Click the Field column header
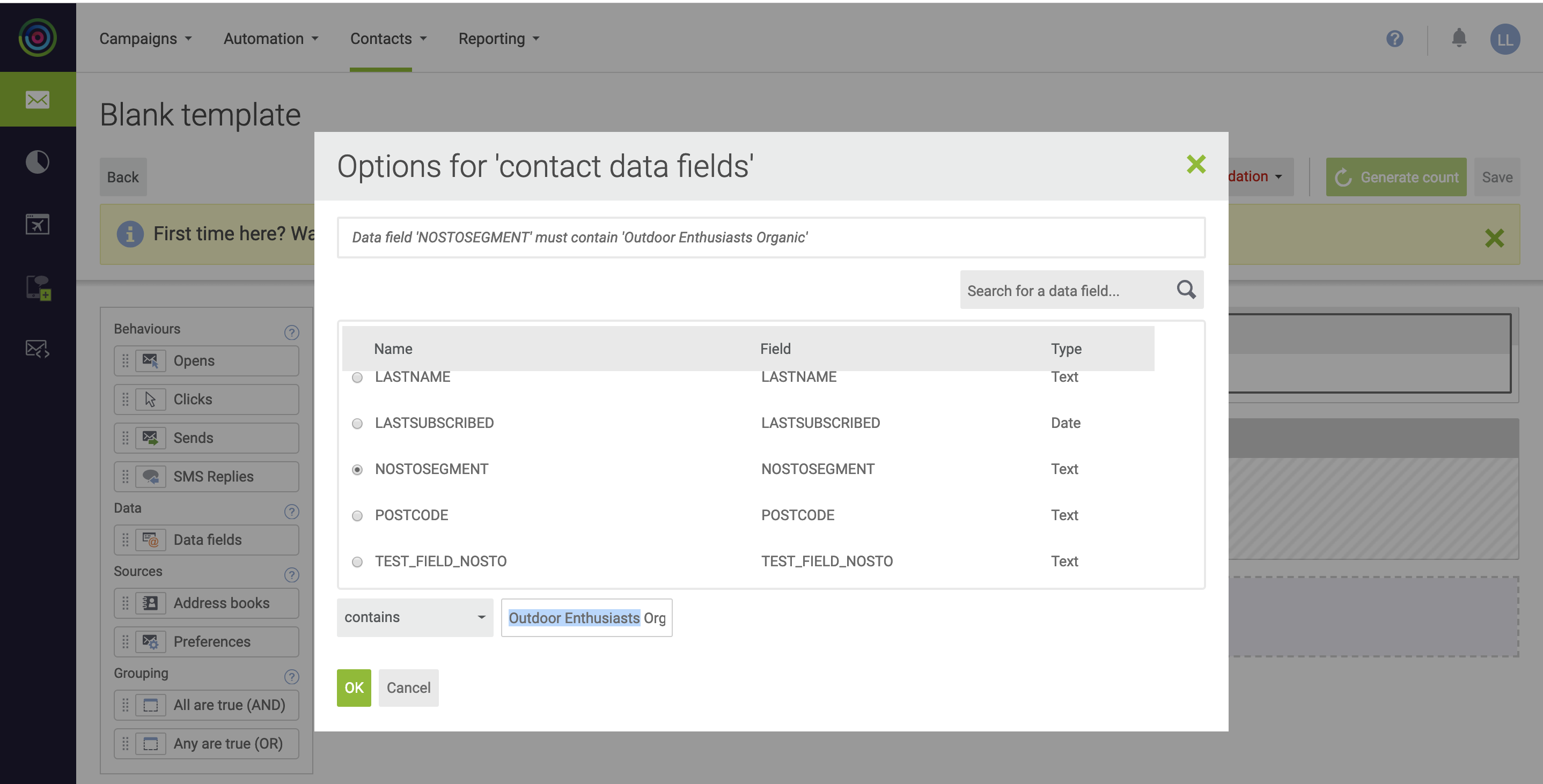This screenshot has width=1543, height=784. 775,349
